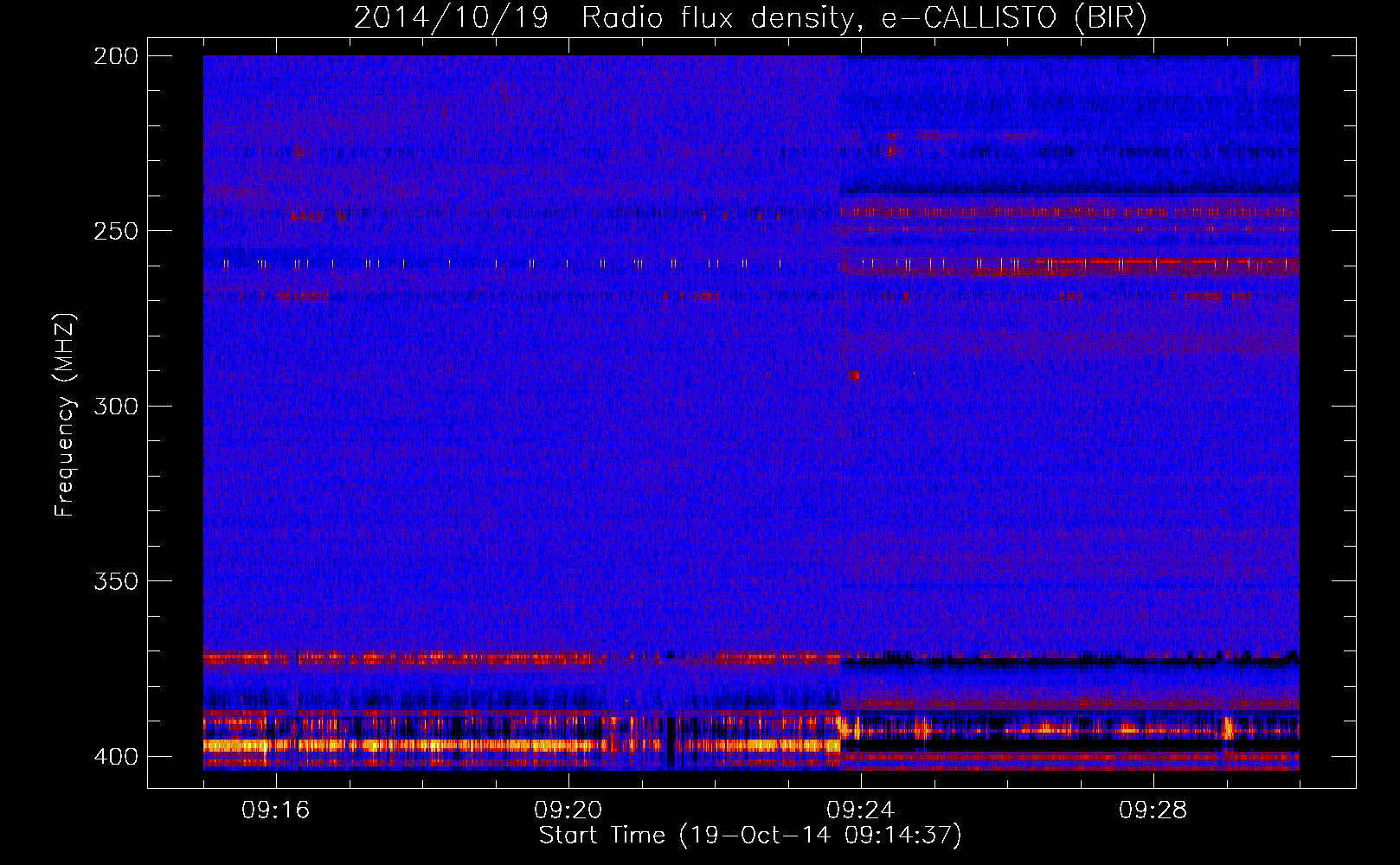Image resolution: width=1400 pixels, height=865 pixels.
Task: Click the Frequency (MHZ) axis label
Action: coord(65,414)
